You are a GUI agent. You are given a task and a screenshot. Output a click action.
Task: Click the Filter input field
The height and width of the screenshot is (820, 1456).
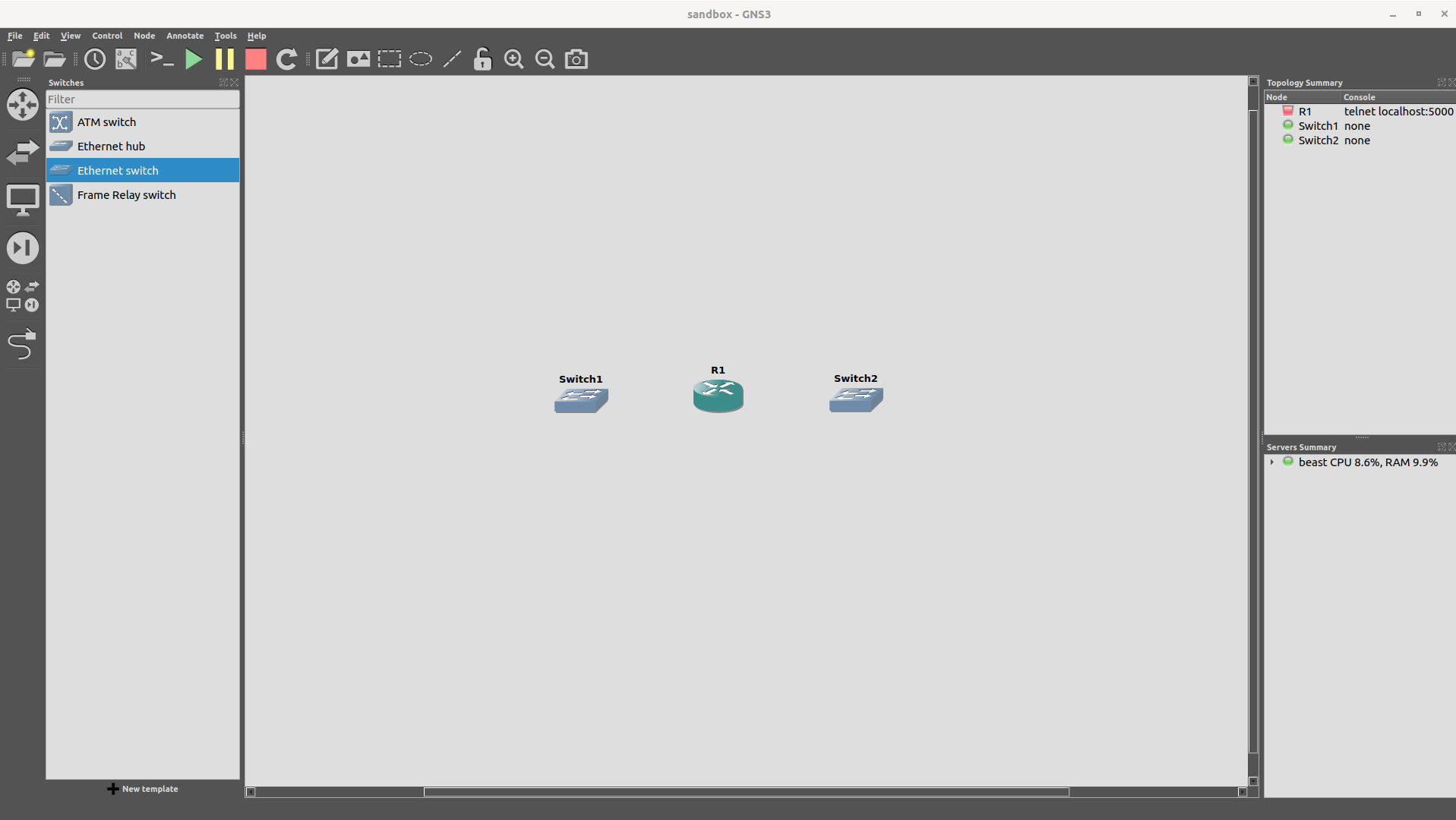[143, 99]
